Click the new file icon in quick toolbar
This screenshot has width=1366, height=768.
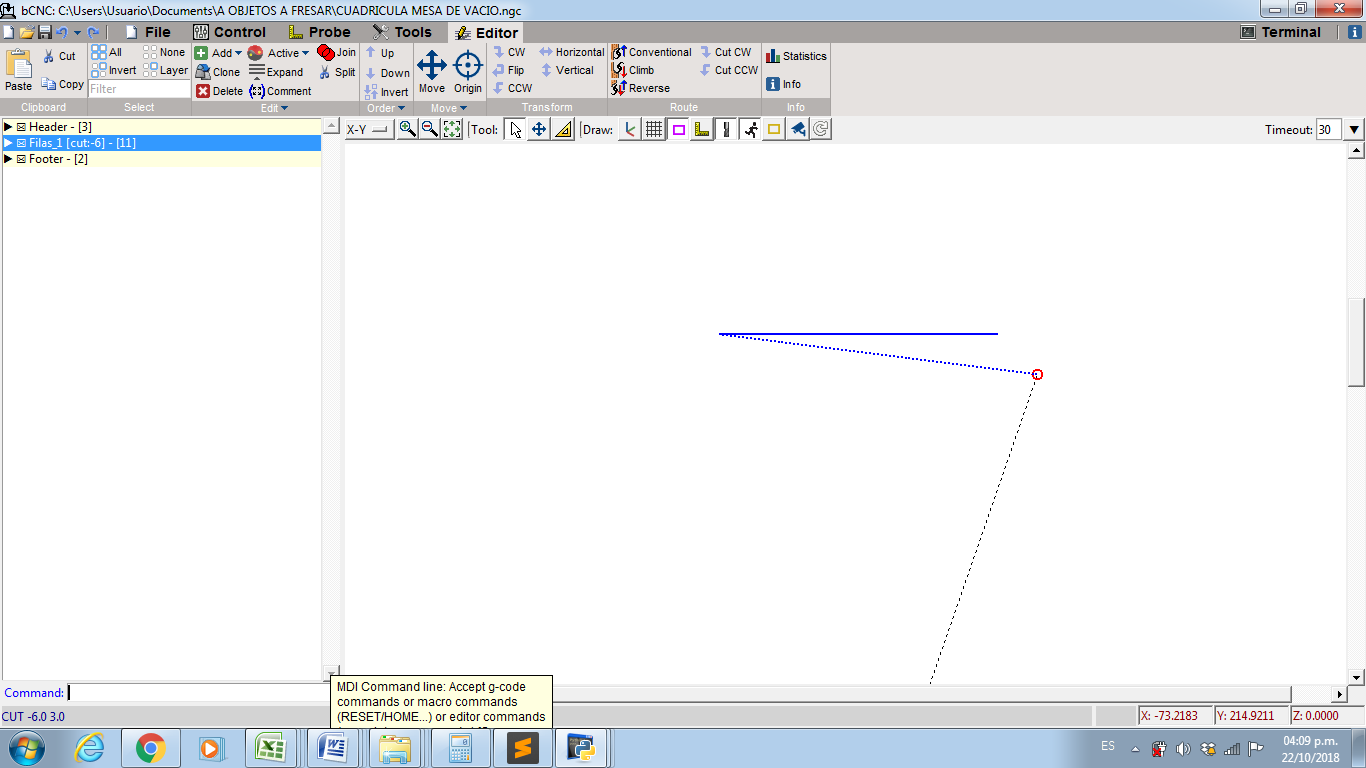[x=9, y=32]
